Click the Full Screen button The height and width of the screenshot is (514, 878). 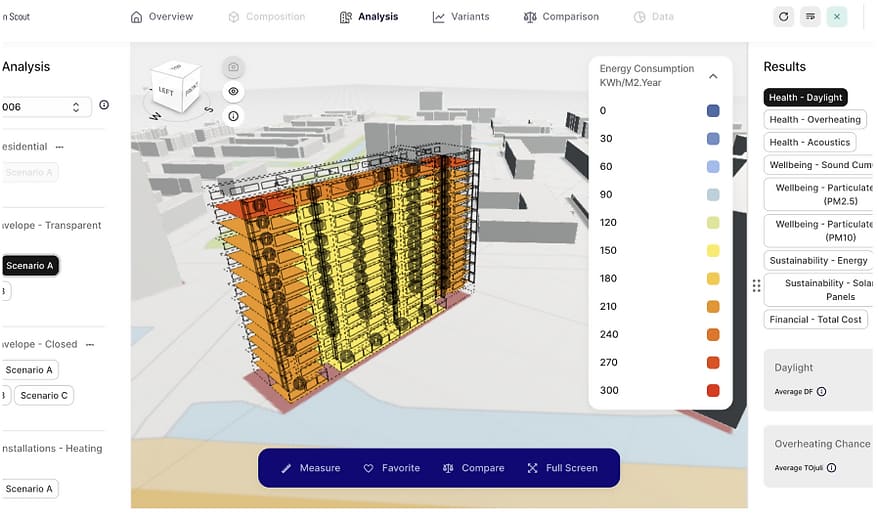[x=563, y=468]
